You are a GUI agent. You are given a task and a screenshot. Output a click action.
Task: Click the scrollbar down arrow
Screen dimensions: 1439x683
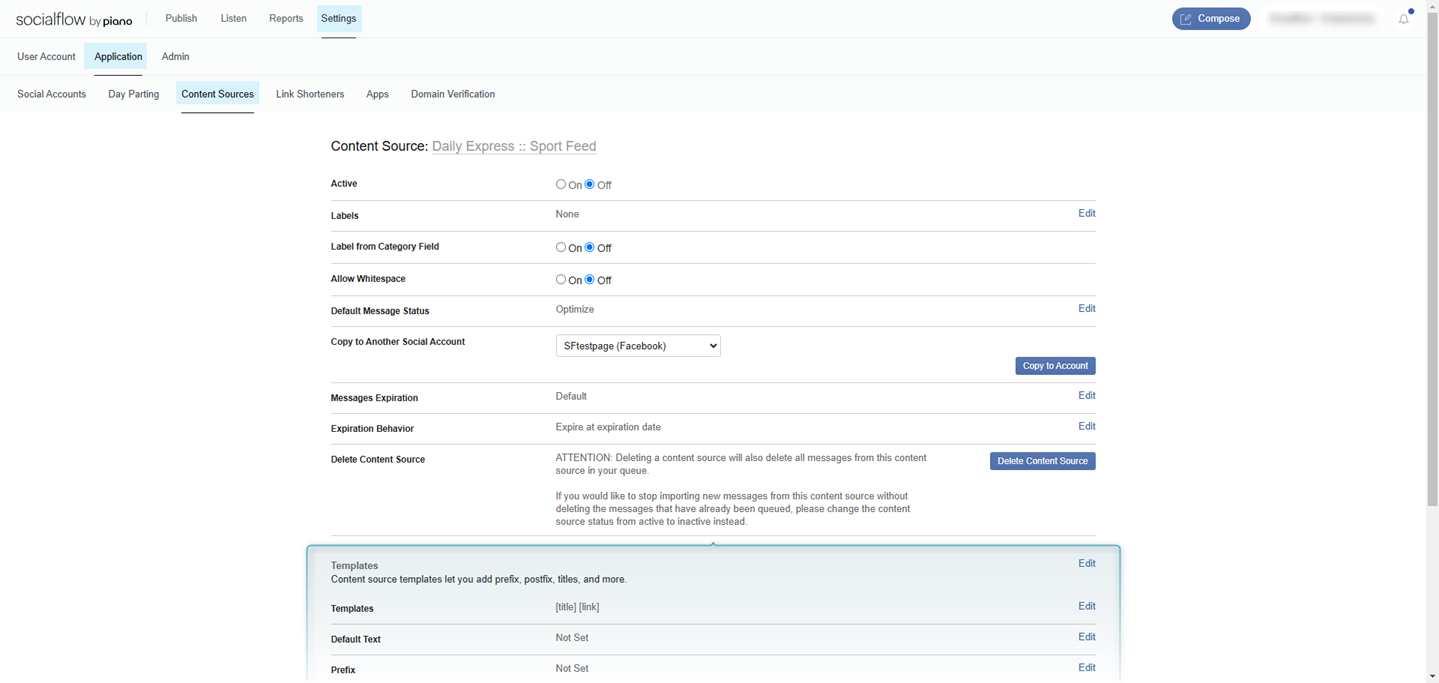tap(1432, 676)
